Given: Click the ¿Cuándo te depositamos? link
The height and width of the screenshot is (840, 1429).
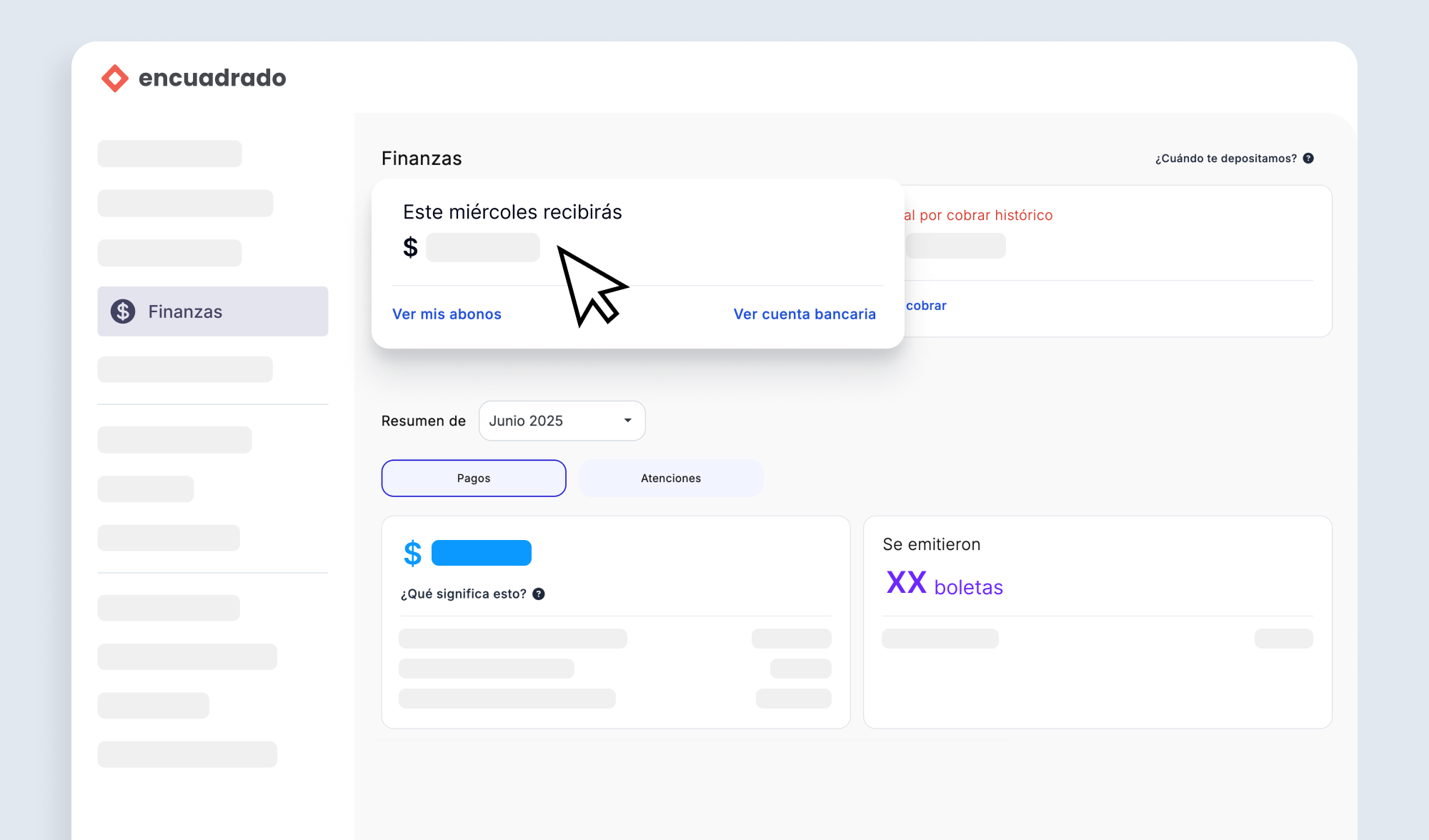Looking at the screenshot, I should pyautogui.click(x=1225, y=159).
